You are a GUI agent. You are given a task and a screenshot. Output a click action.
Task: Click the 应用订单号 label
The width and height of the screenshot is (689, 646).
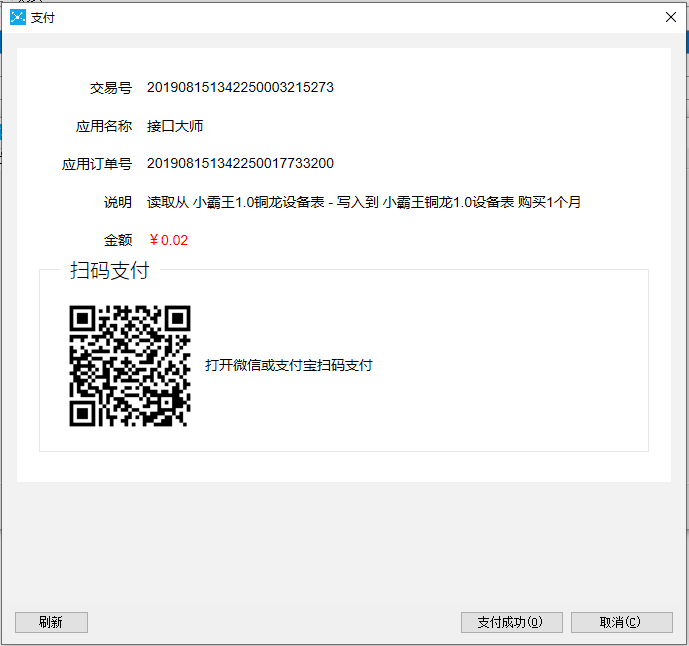pos(97,164)
